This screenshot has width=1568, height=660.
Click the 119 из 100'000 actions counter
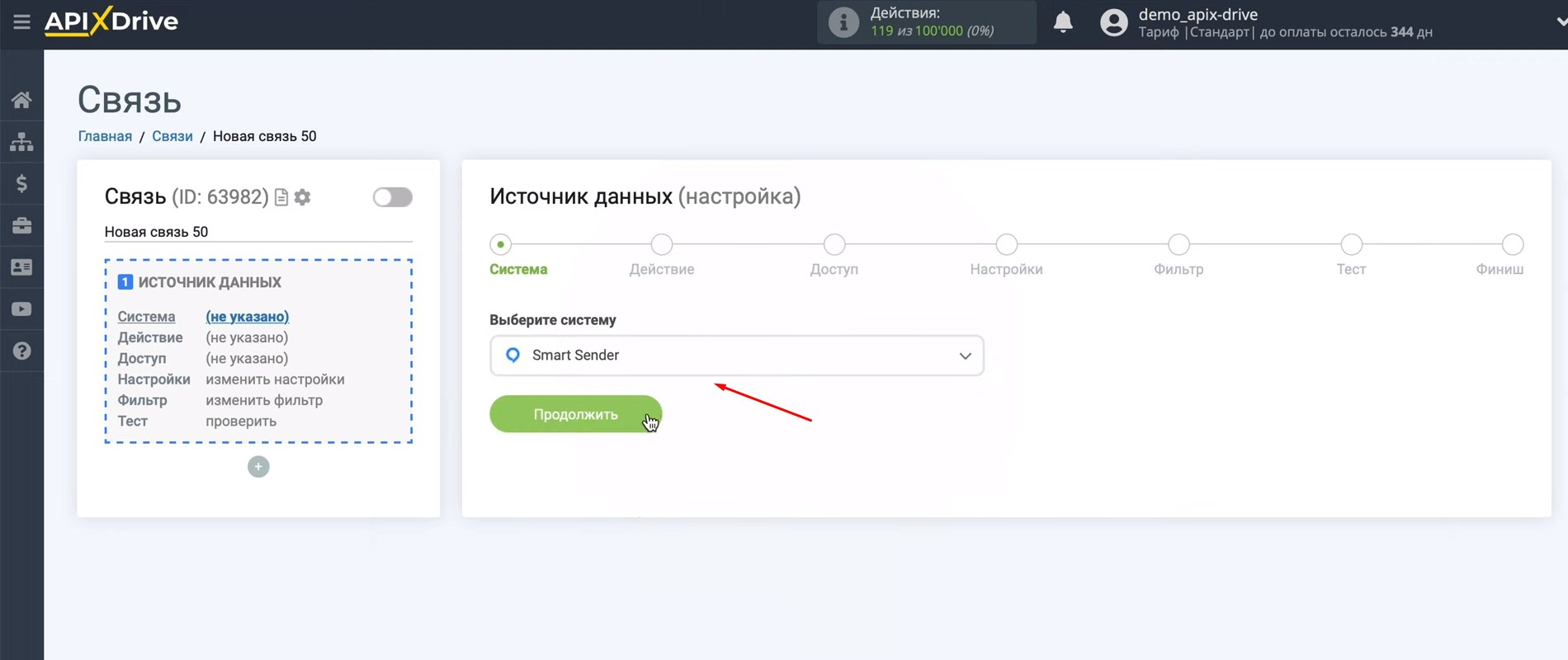932,31
